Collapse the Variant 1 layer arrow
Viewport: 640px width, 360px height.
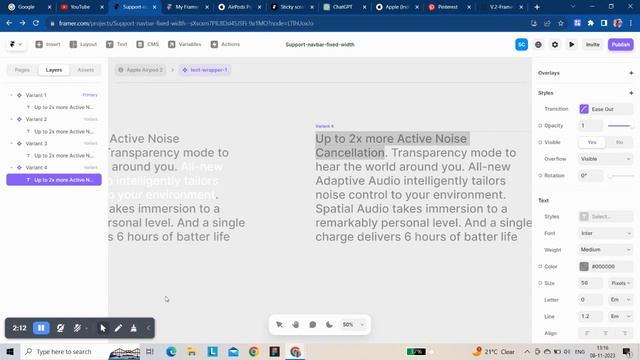pyautogui.click(x=11, y=95)
